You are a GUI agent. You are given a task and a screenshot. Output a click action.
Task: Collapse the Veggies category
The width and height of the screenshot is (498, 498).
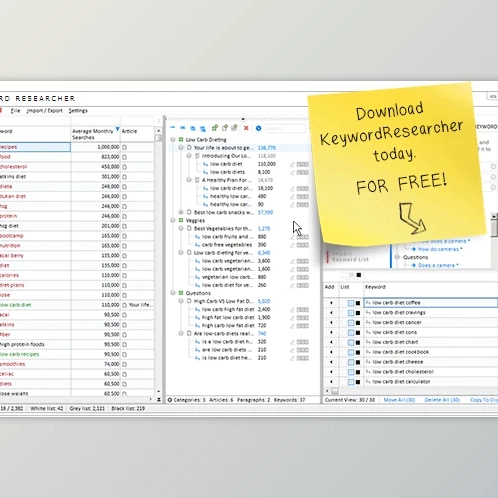pos(173,220)
